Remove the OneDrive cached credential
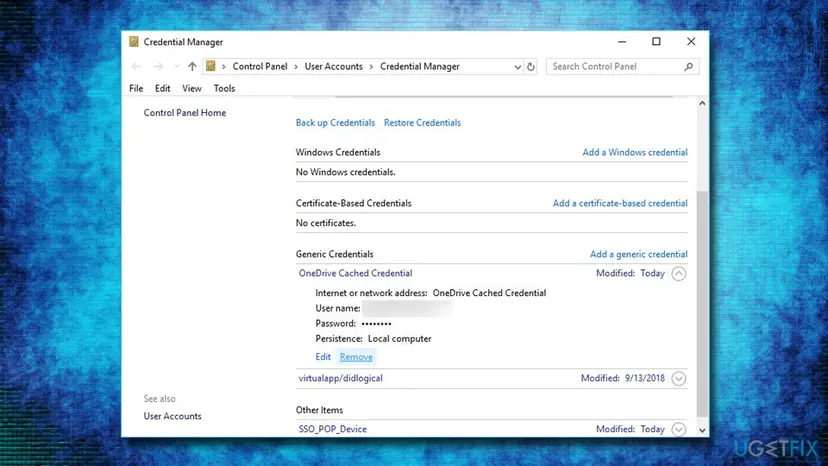This screenshot has height=466, width=828. pos(356,357)
